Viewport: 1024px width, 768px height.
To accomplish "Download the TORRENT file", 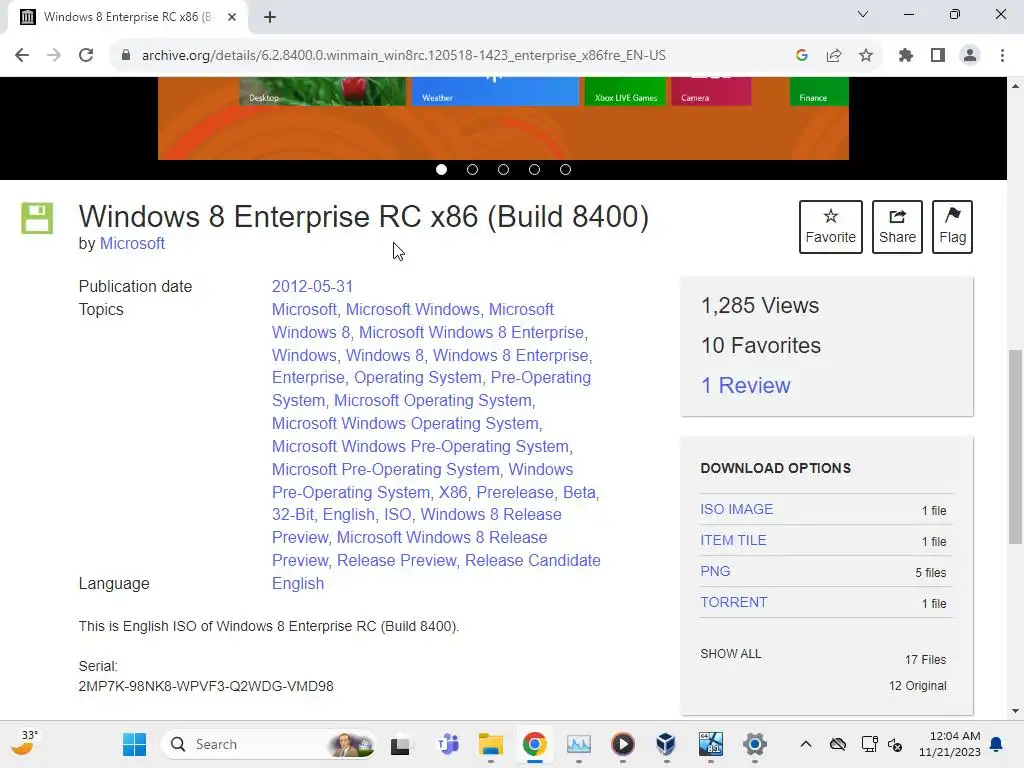I will pos(733,602).
